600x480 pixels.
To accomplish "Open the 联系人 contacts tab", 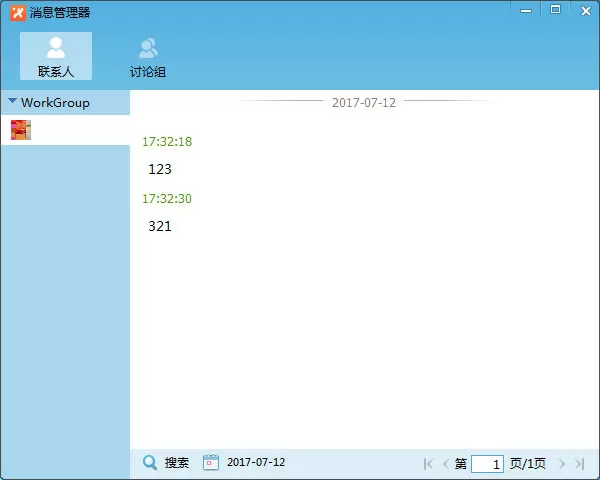I will coord(56,56).
